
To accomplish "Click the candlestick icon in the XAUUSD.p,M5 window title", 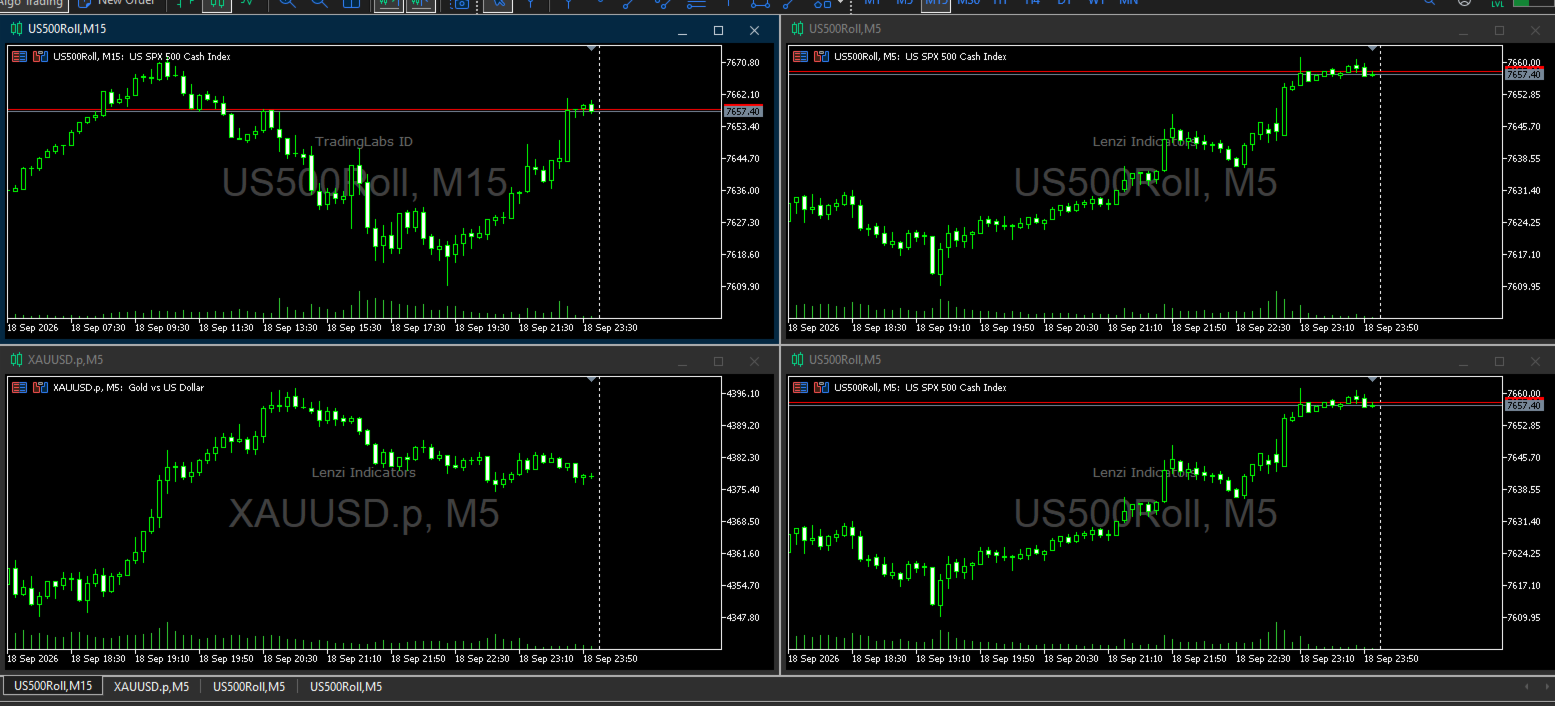I will tap(16, 360).
